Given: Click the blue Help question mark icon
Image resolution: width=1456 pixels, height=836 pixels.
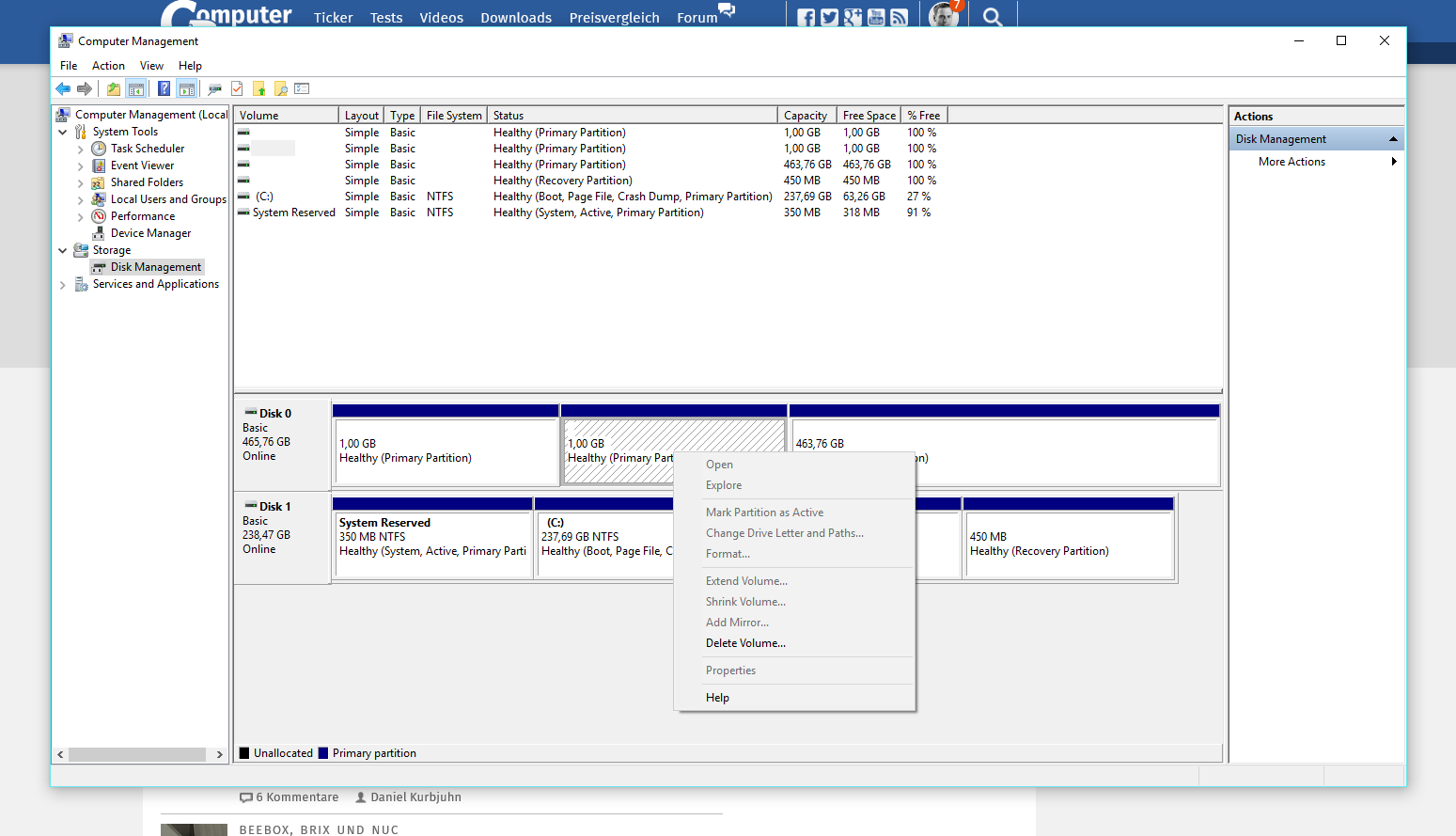Looking at the screenshot, I should [x=164, y=88].
